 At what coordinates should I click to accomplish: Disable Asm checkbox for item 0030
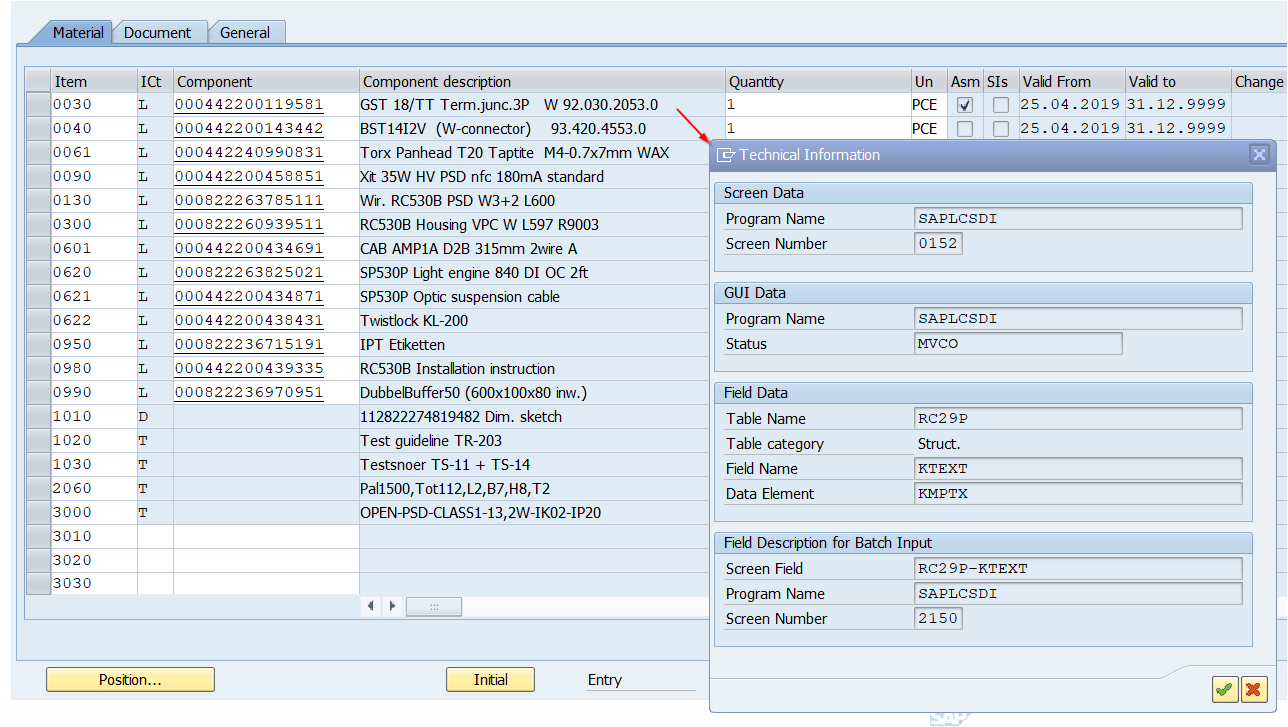(965, 104)
